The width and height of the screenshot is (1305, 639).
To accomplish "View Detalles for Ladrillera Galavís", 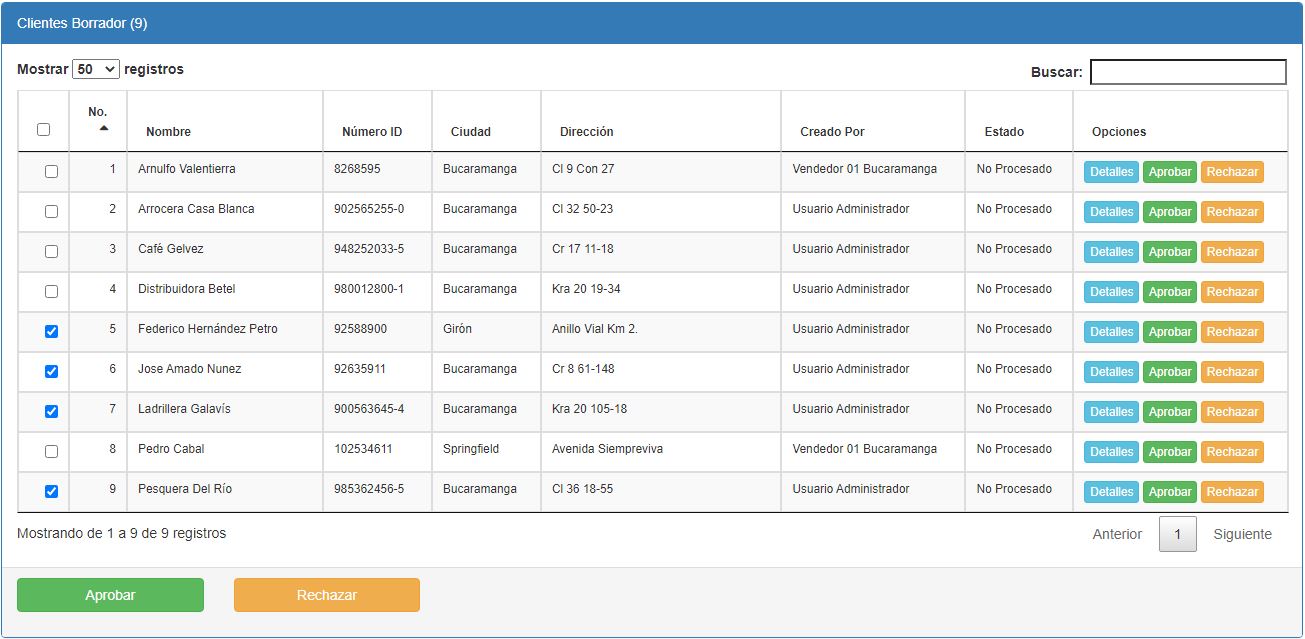I will tap(1111, 412).
